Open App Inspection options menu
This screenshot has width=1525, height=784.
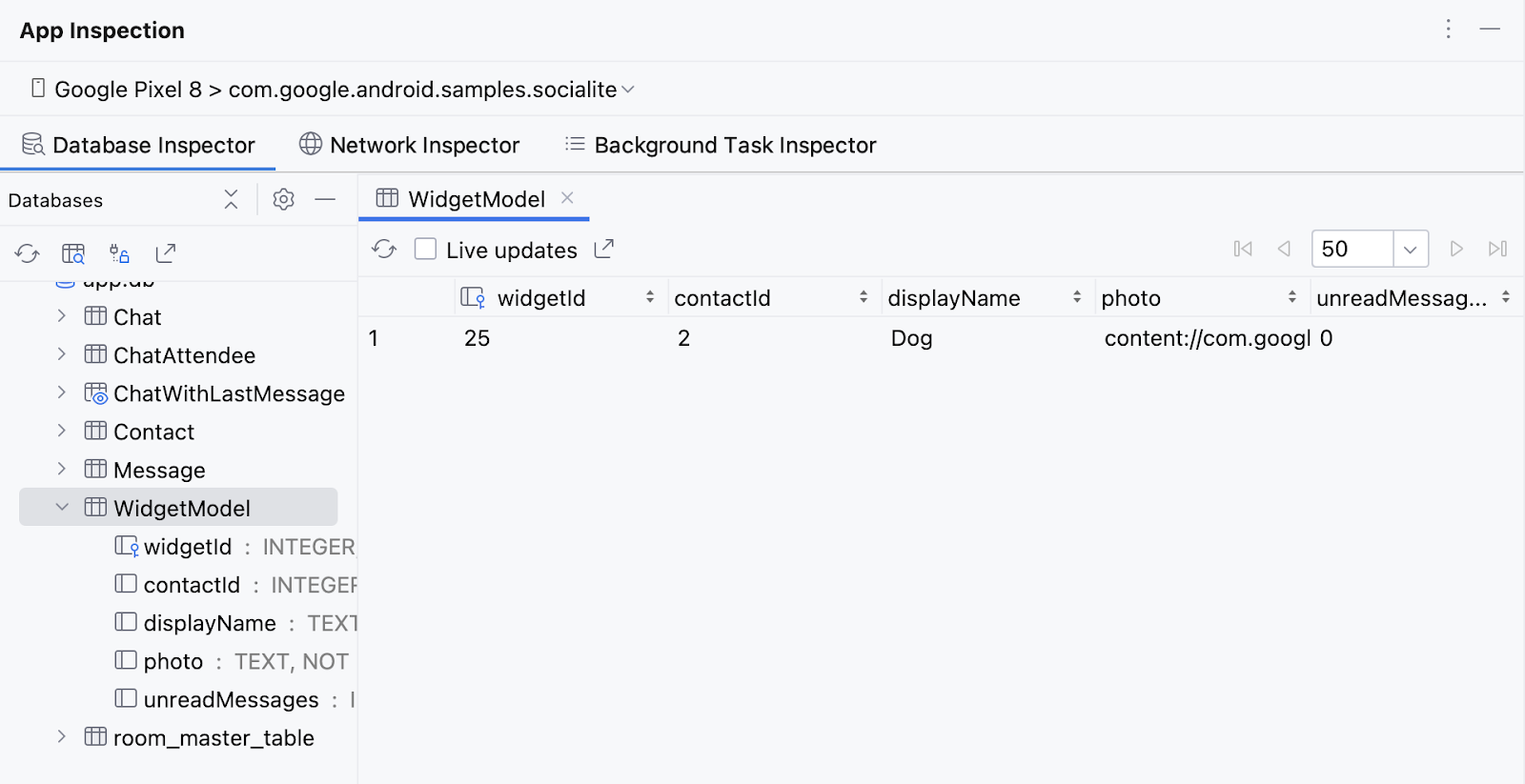pyautogui.click(x=1448, y=30)
